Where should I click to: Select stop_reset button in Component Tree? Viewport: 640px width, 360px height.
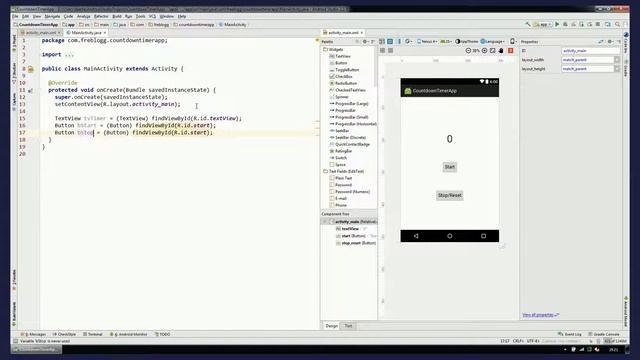[x=356, y=243]
